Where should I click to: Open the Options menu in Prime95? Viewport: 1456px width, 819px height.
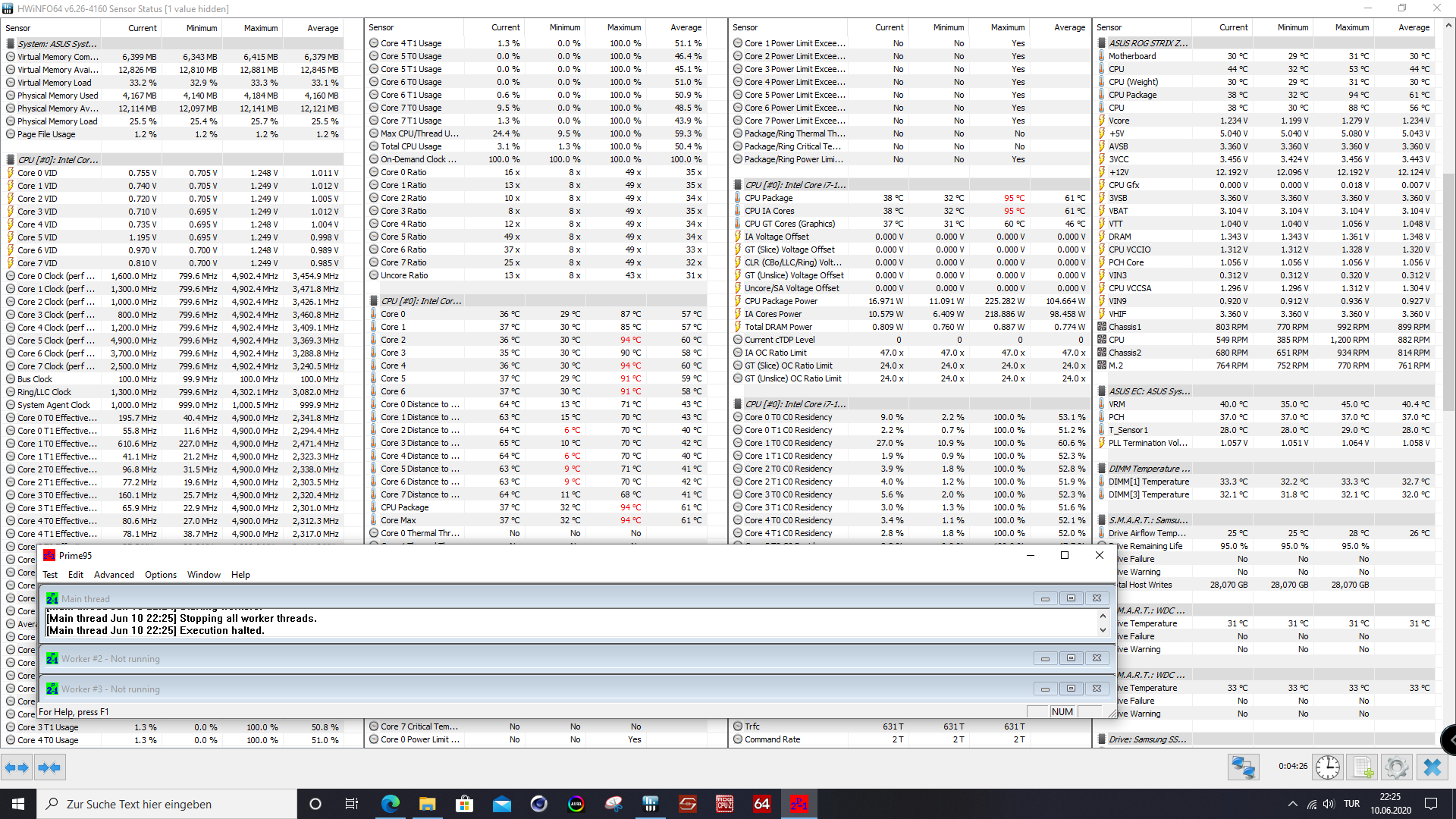pos(161,575)
